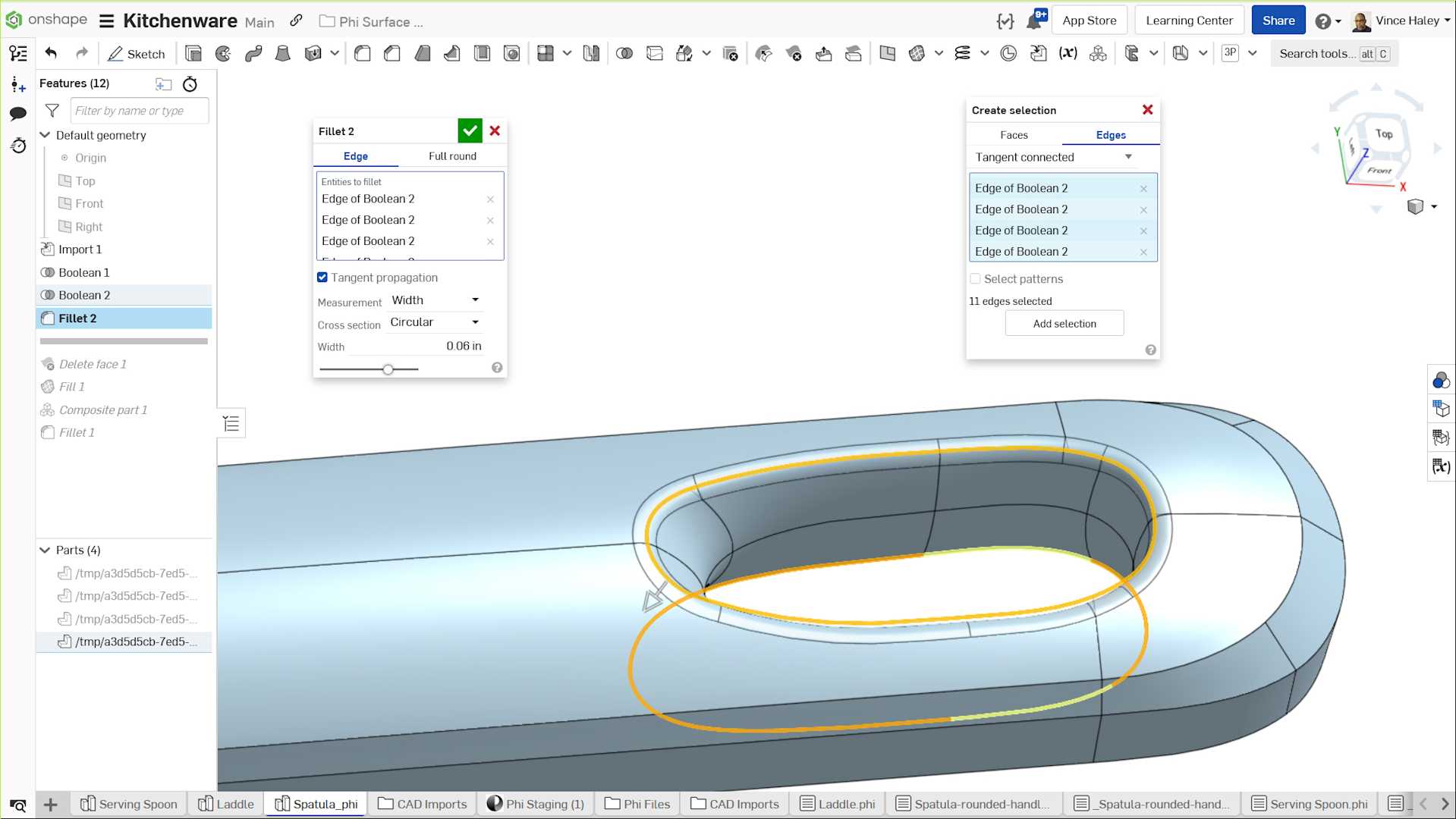Open the notifications bell icon

point(1033,21)
